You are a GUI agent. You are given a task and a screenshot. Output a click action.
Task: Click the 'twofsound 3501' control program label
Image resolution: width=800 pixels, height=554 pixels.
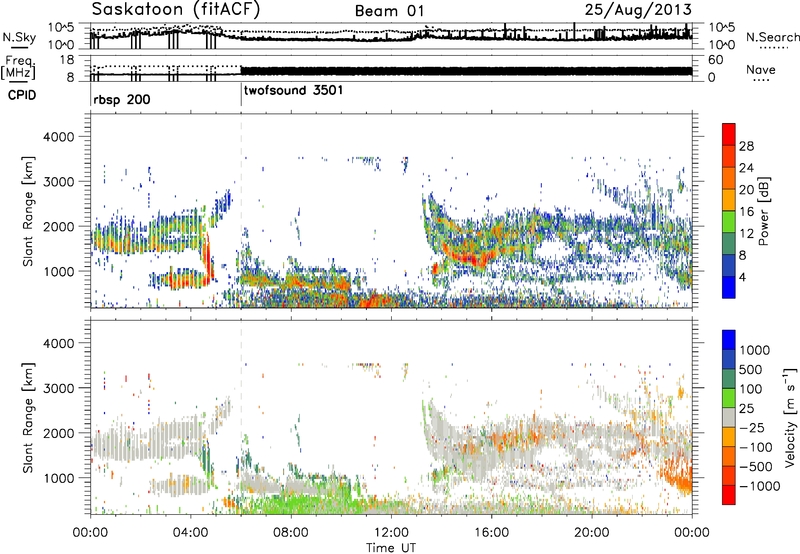[x=293, y=91]
